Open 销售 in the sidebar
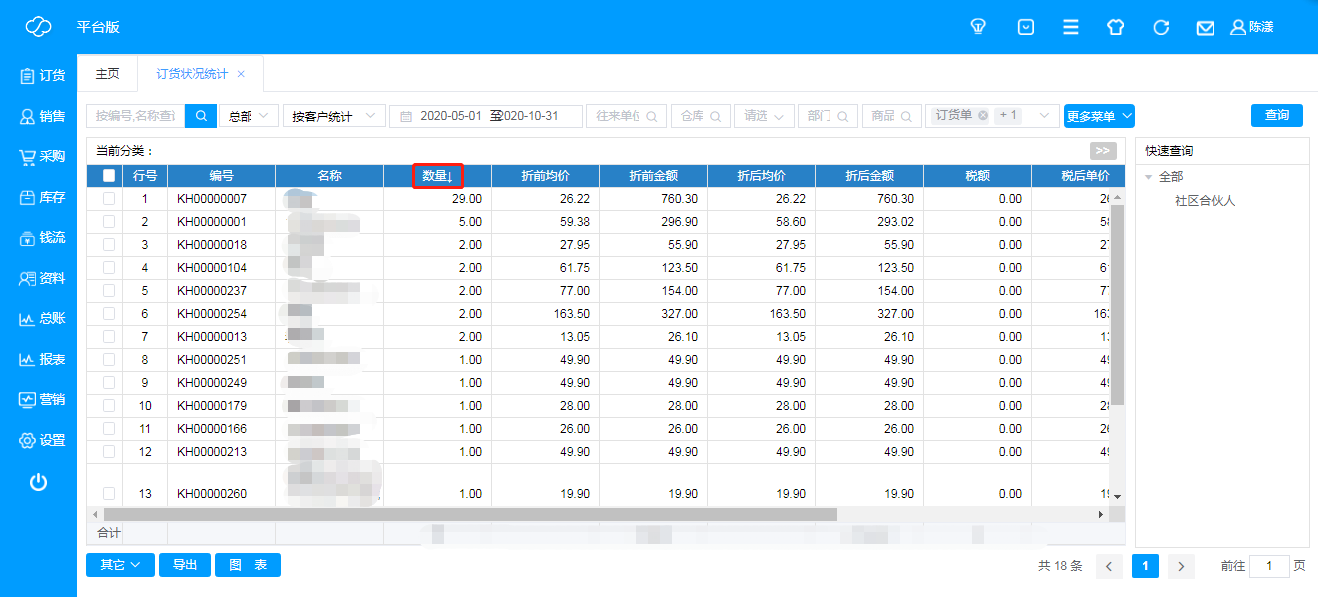Viewport: 1318px width, 597px height. click(41, 116)
